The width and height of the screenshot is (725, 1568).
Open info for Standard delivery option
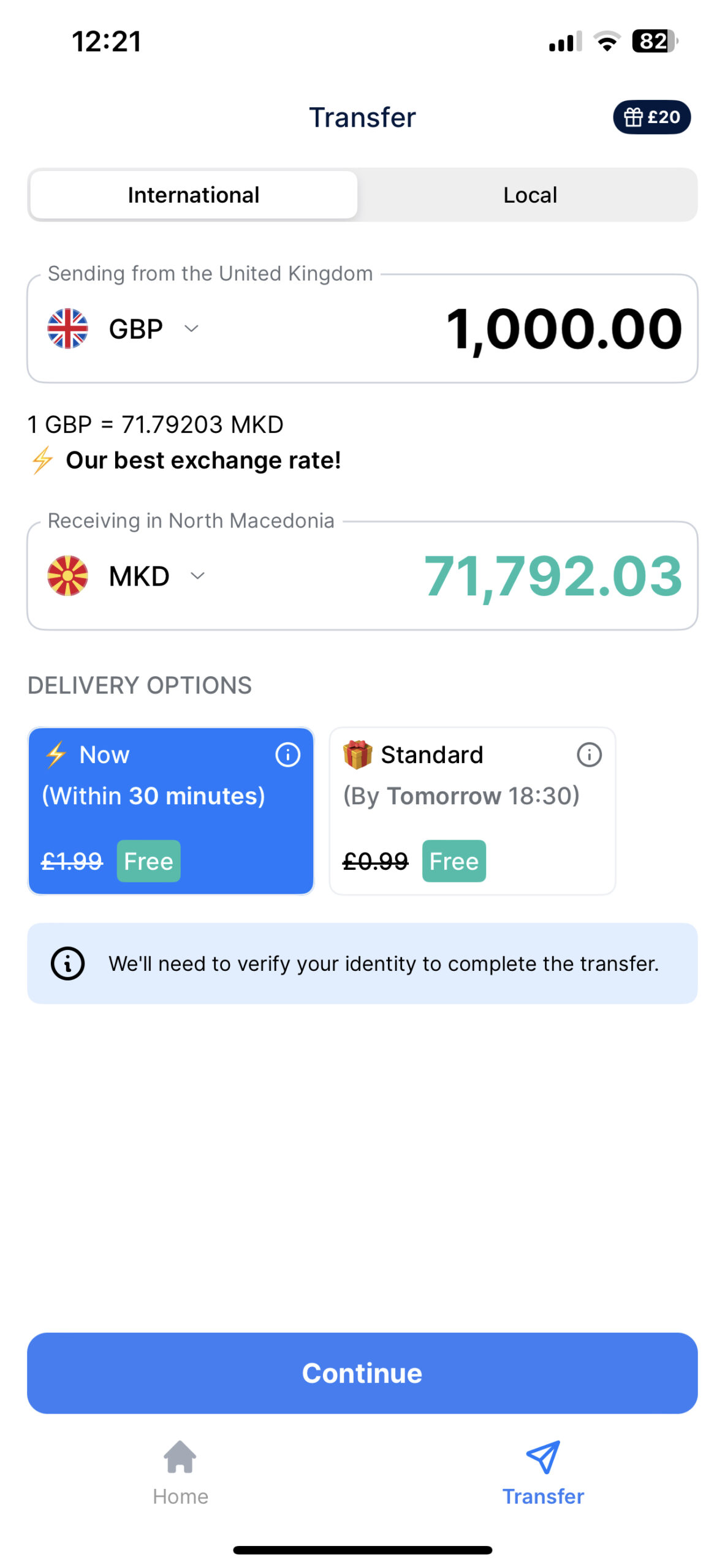(x=589, y=754)
